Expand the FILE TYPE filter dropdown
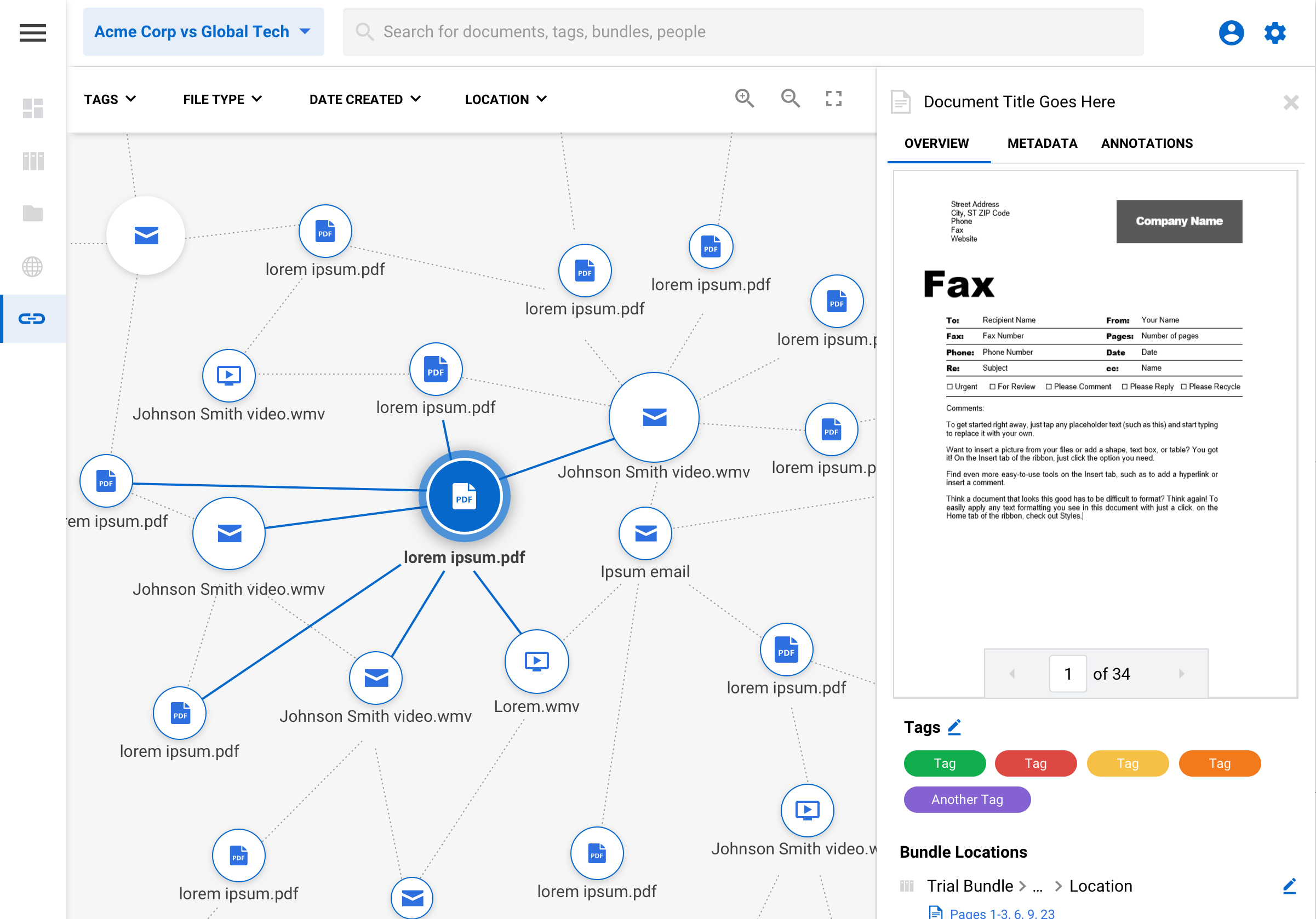The height and width of the screenshot is (919, 1316). point(222,99)
